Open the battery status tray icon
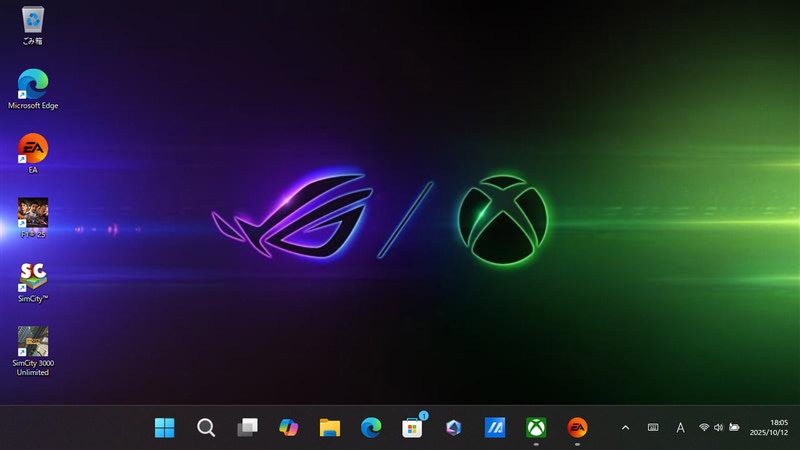 point(734,428)
